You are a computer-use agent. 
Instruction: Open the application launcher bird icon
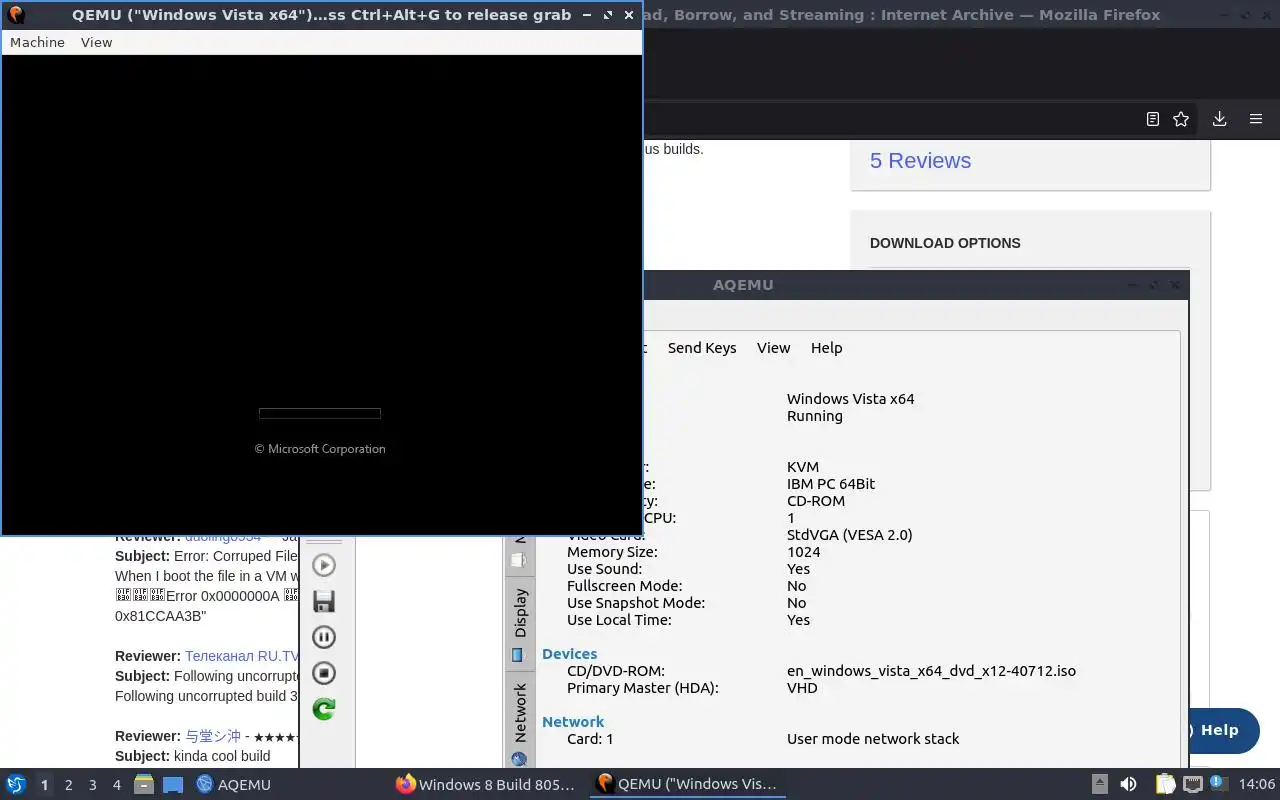(16, 784)
